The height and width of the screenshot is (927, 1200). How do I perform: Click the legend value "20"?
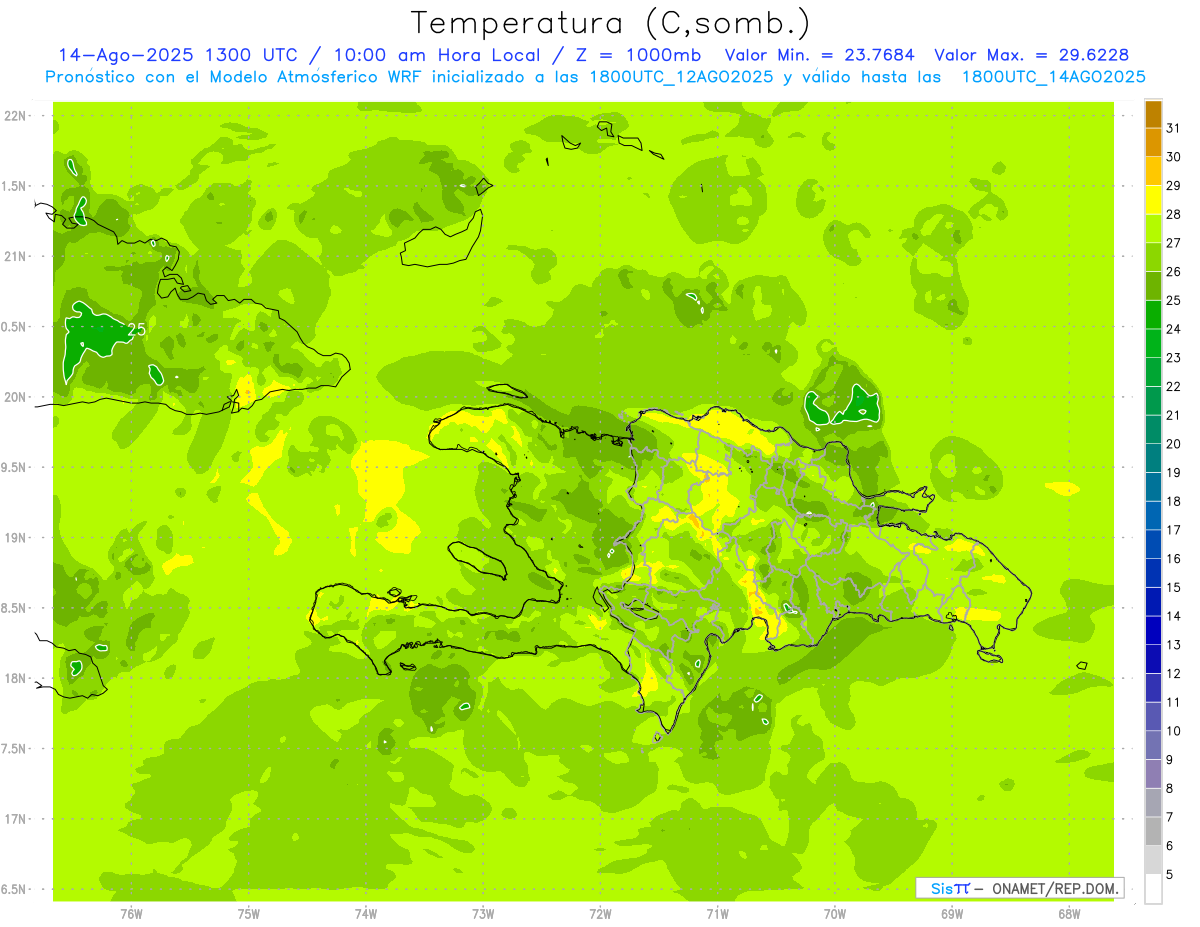coord(1174,444)
